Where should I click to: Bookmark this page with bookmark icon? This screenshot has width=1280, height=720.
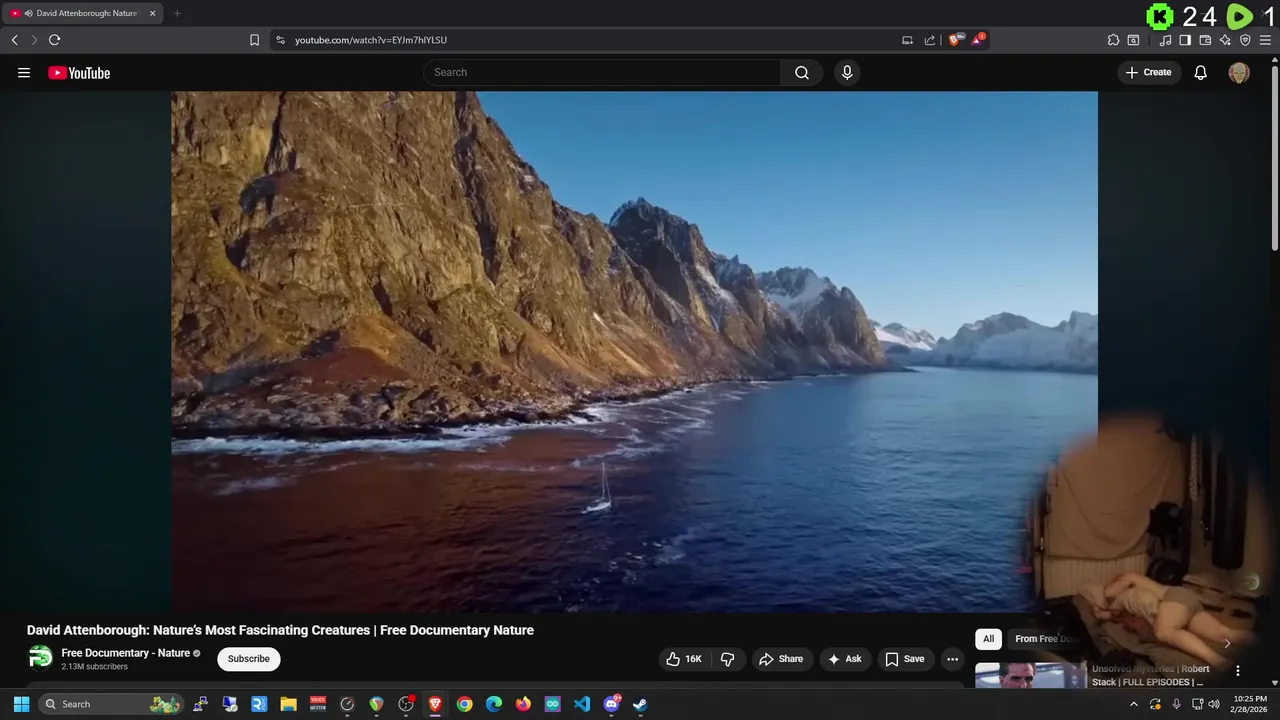pos(254,40)
